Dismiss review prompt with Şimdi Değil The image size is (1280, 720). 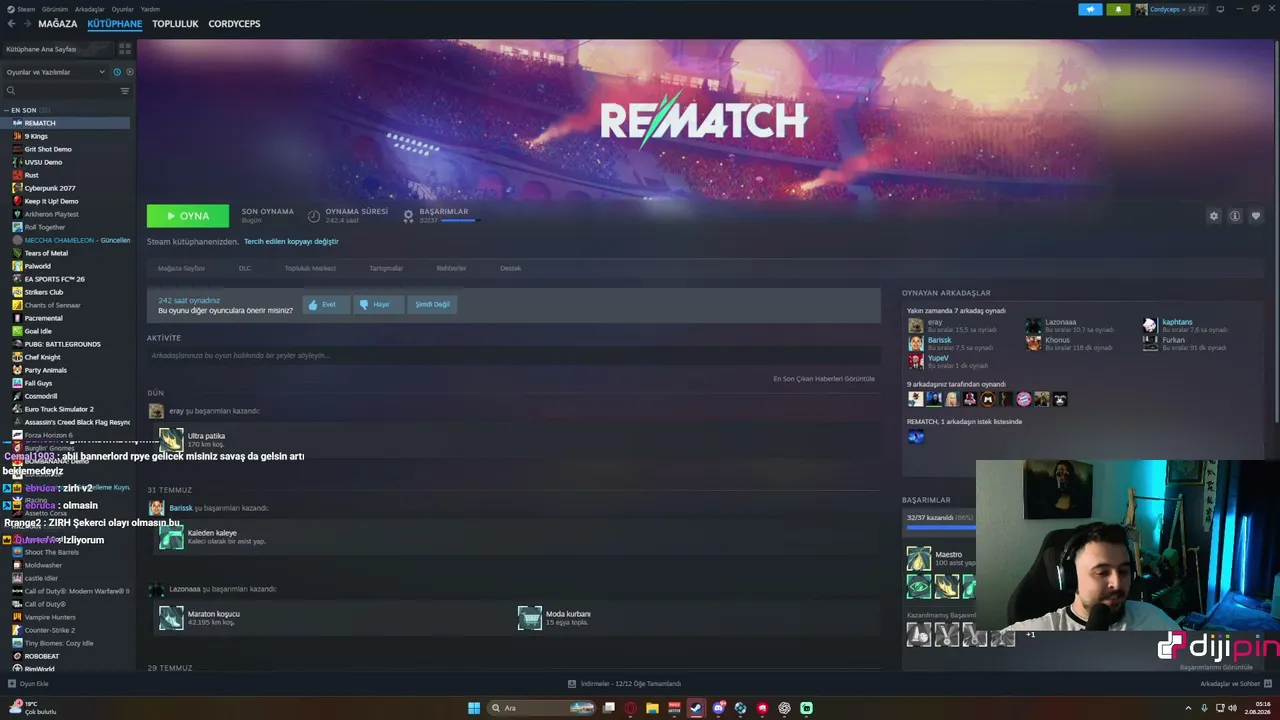click(432, 304)
